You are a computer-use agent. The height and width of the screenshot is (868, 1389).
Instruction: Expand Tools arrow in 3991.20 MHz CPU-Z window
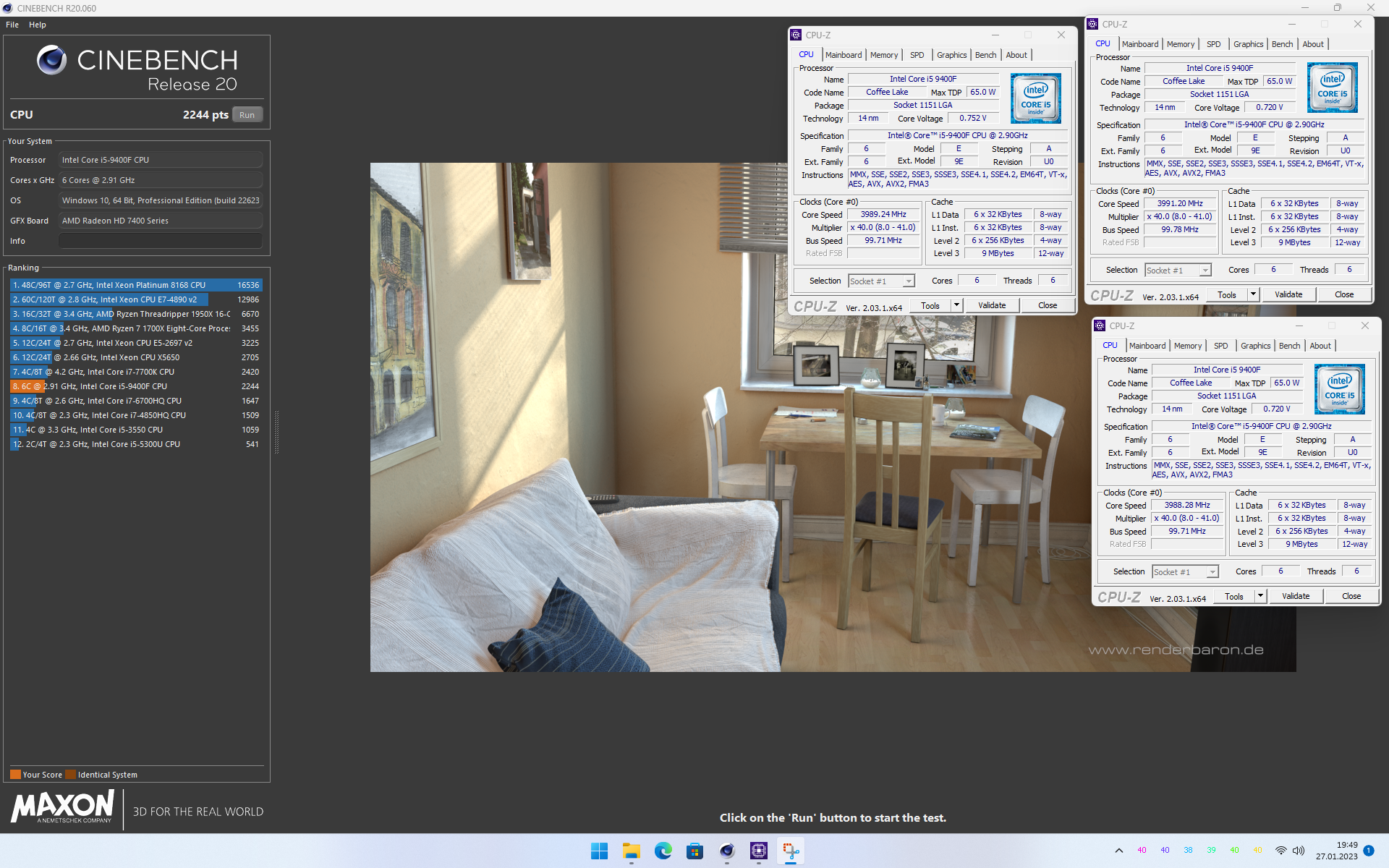pos(1253,294)
